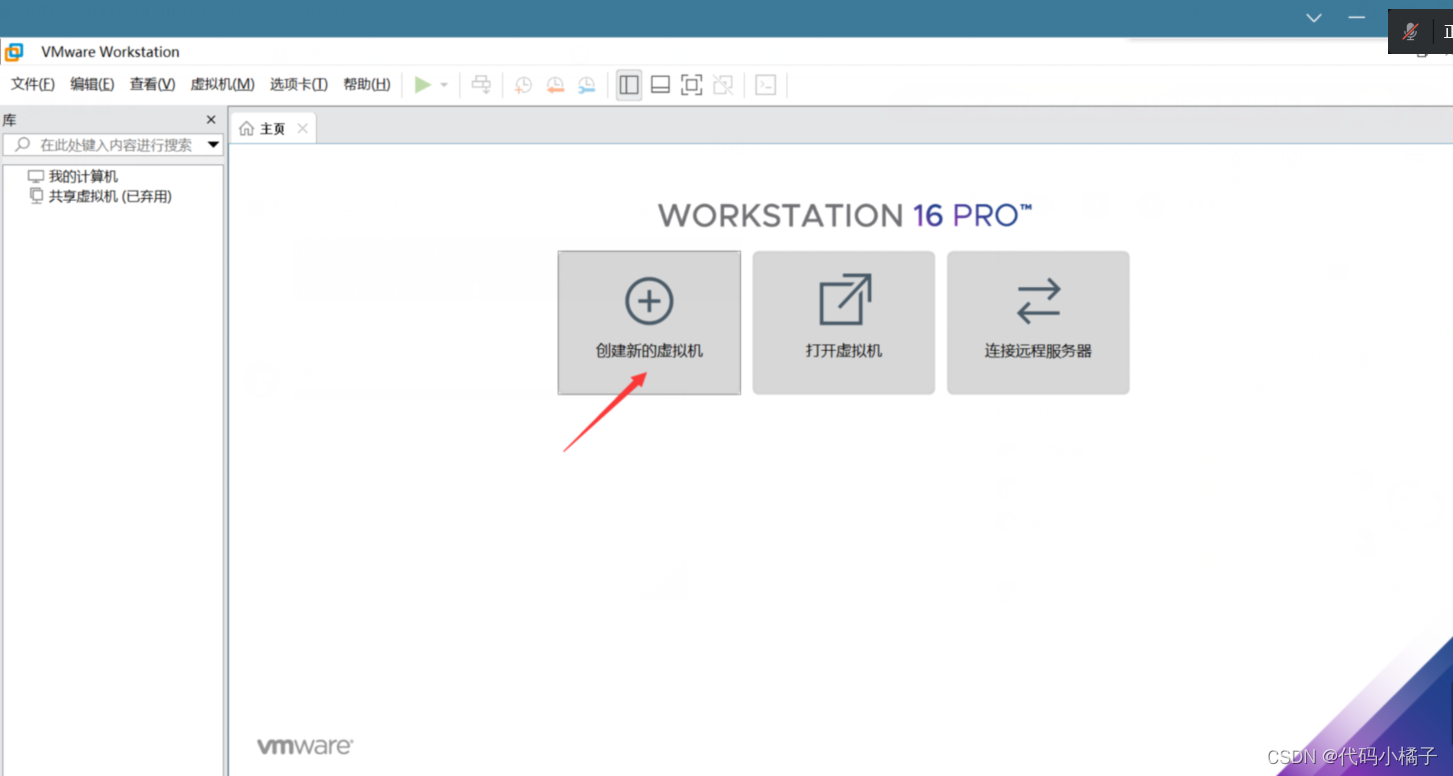Minimize using the dash button in the top bar
Image resolution: width=1453 pixels, height=776 pixels.
tap(1357, 18)
